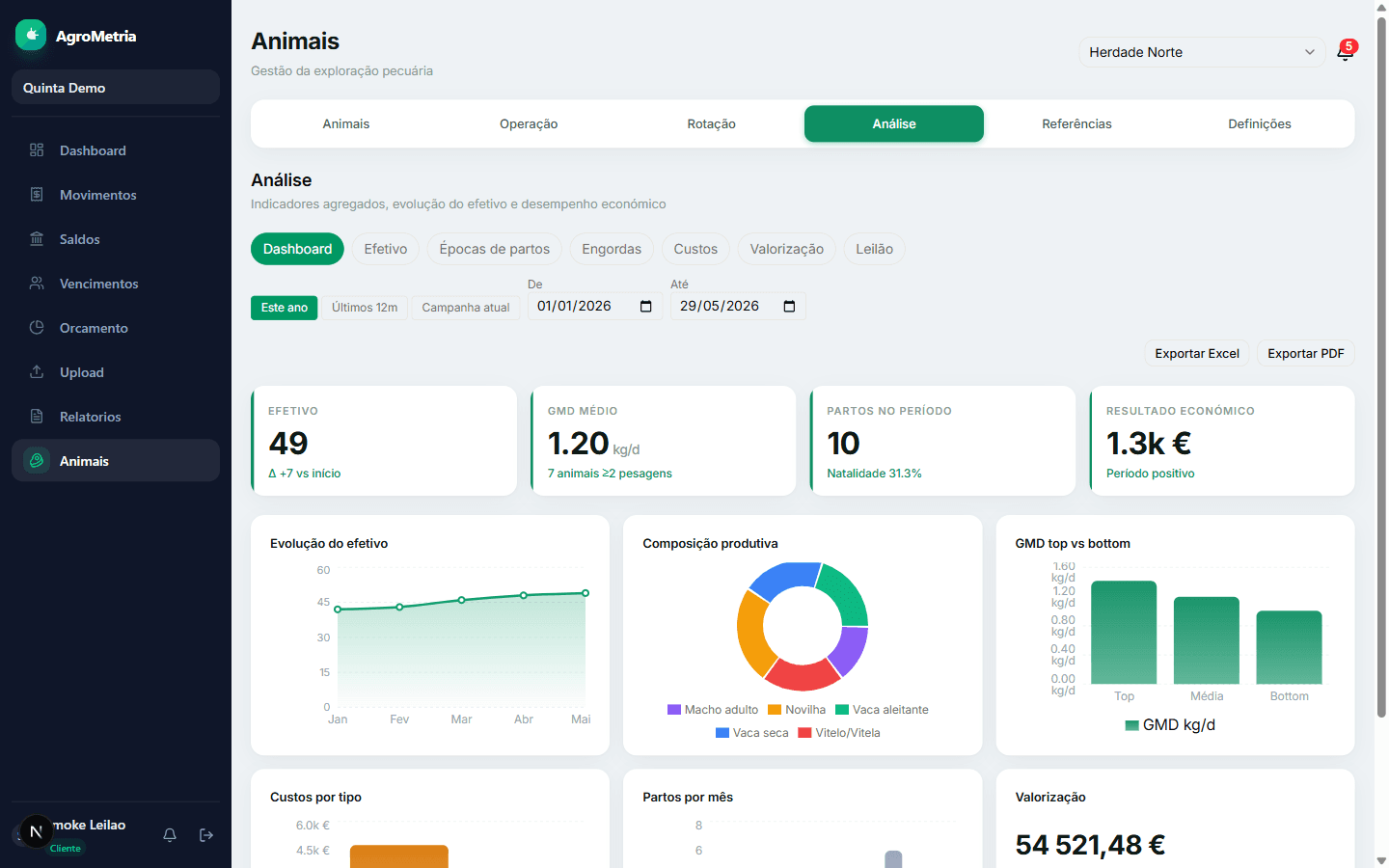Switch to the Rotação tab
Screen dimensions: 1389x868
click(x=712, y=123)
